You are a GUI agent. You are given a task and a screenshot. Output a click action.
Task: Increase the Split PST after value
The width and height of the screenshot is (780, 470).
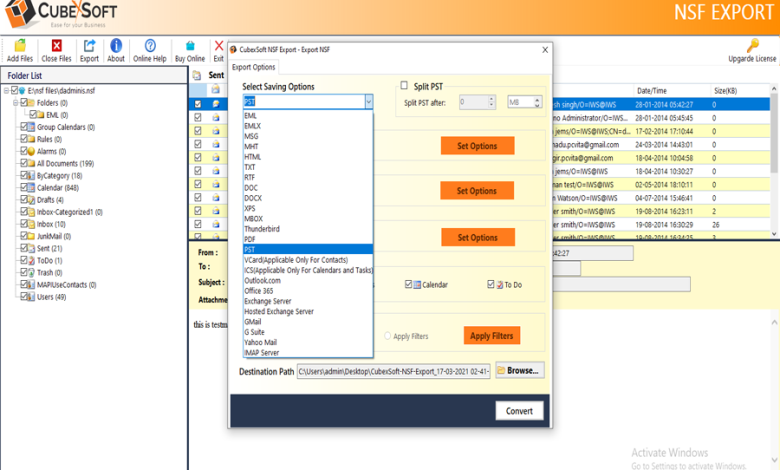[491, 98]
